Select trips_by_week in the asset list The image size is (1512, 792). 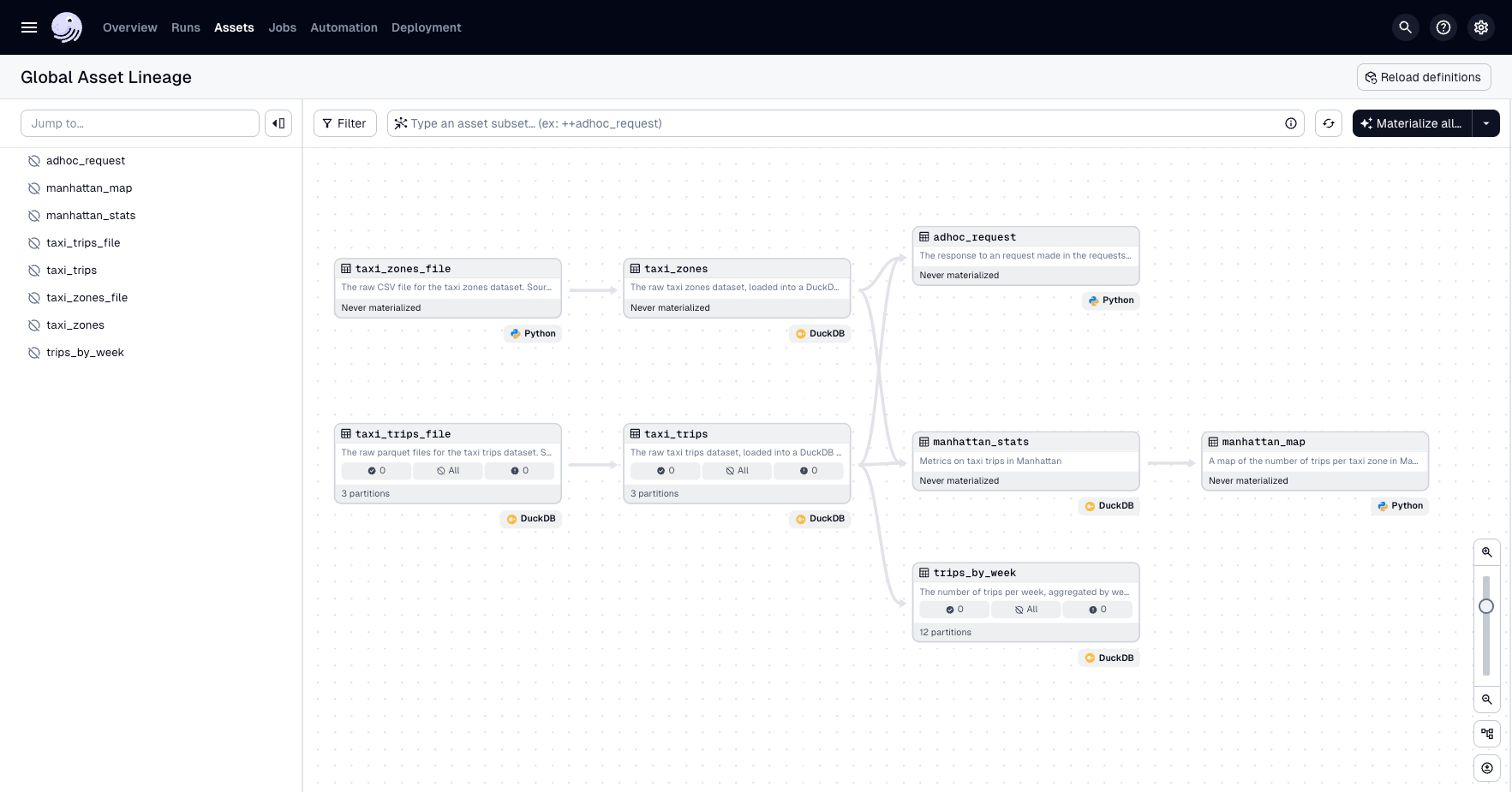click(86, 352)
